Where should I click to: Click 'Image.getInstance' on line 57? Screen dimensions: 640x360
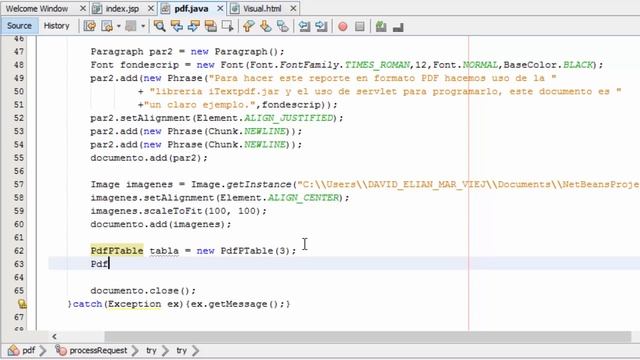click(x=241, y=184)
